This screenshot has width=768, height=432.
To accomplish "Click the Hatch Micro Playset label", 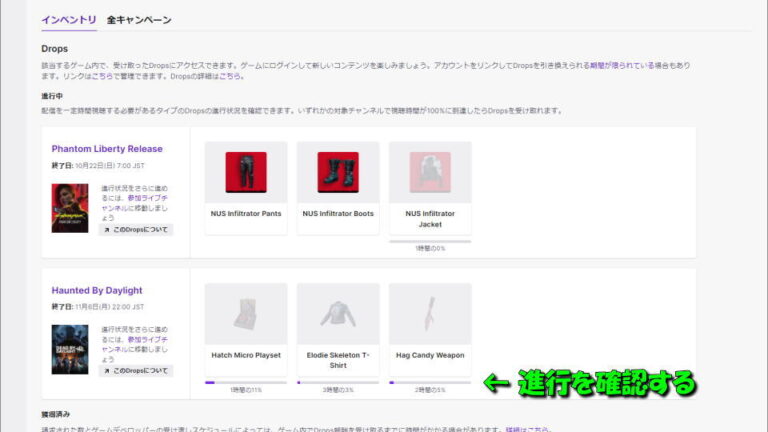I will (246, 355).
